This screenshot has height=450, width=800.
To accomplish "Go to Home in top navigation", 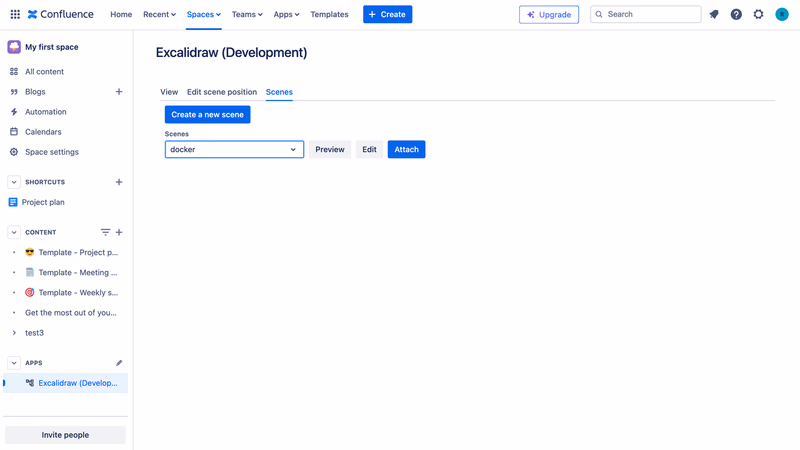I will (x=121, y=14).
